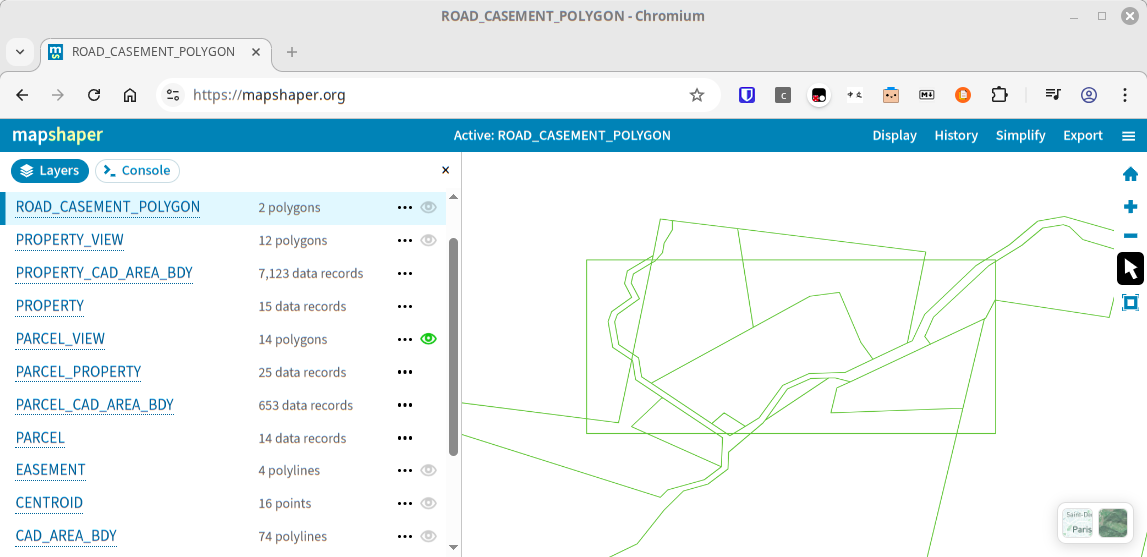Select the CENTROID layer name
Image resolution: width=1147 pixels, height=557 pixels.
[x=49, y=503]
